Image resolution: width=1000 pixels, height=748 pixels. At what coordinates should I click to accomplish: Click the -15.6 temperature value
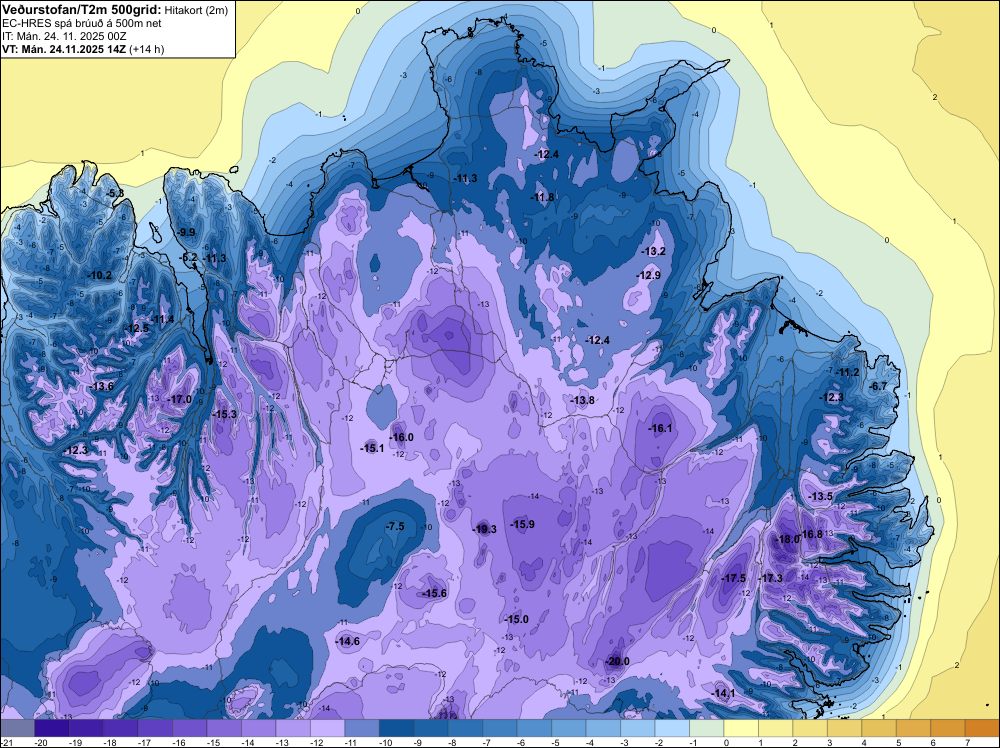(435, 594)
